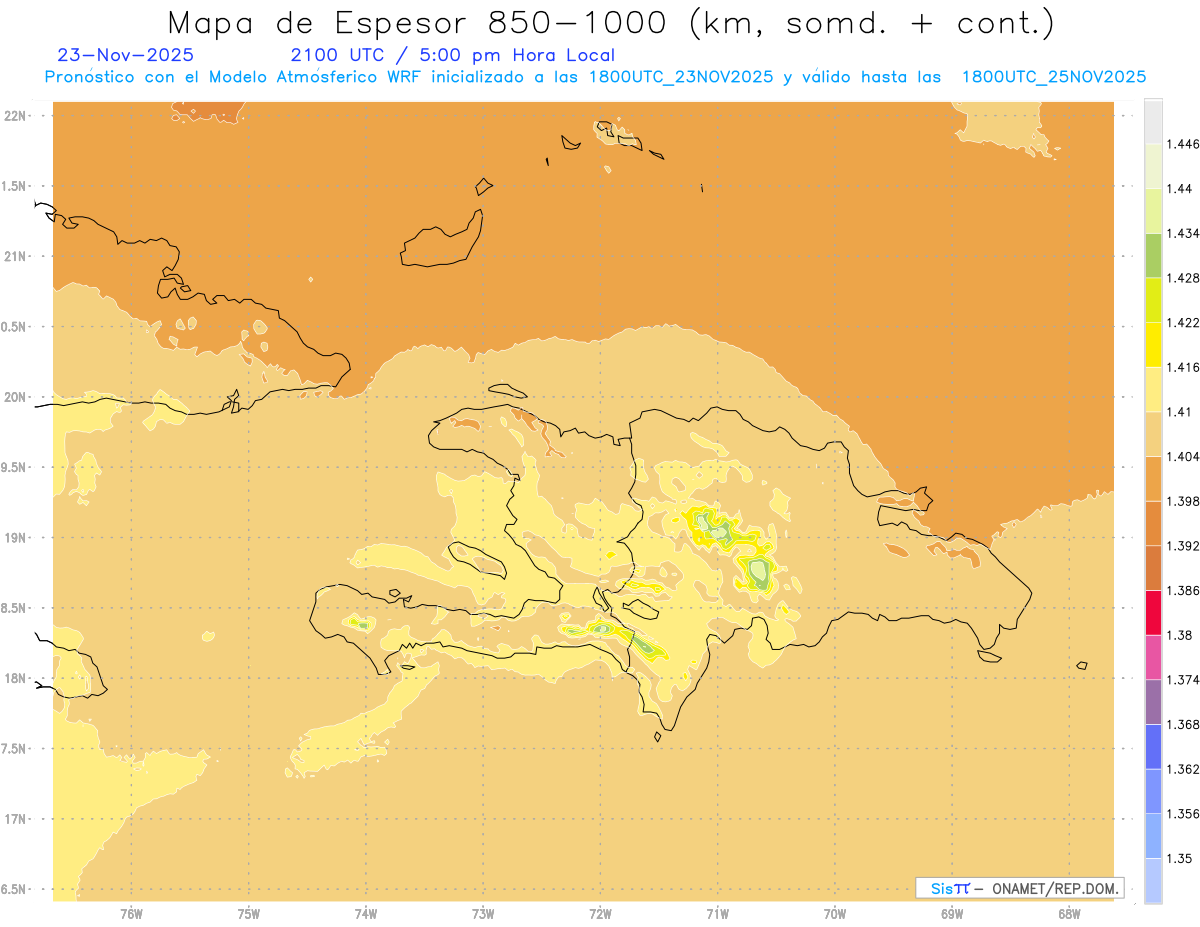This screenshot has width=1200, height=927.
Task: Click the legend value 1.422
Action: (1183, 322)
